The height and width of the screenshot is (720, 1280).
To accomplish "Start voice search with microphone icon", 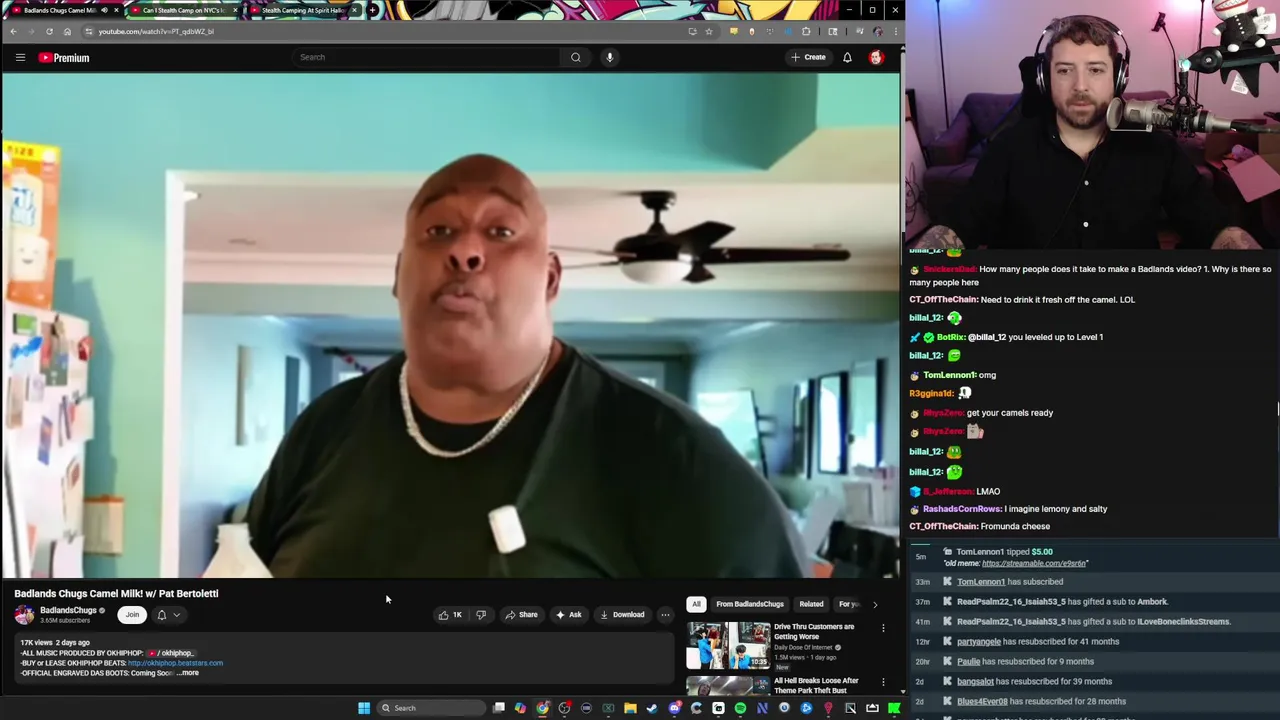I will pos(609,57).
